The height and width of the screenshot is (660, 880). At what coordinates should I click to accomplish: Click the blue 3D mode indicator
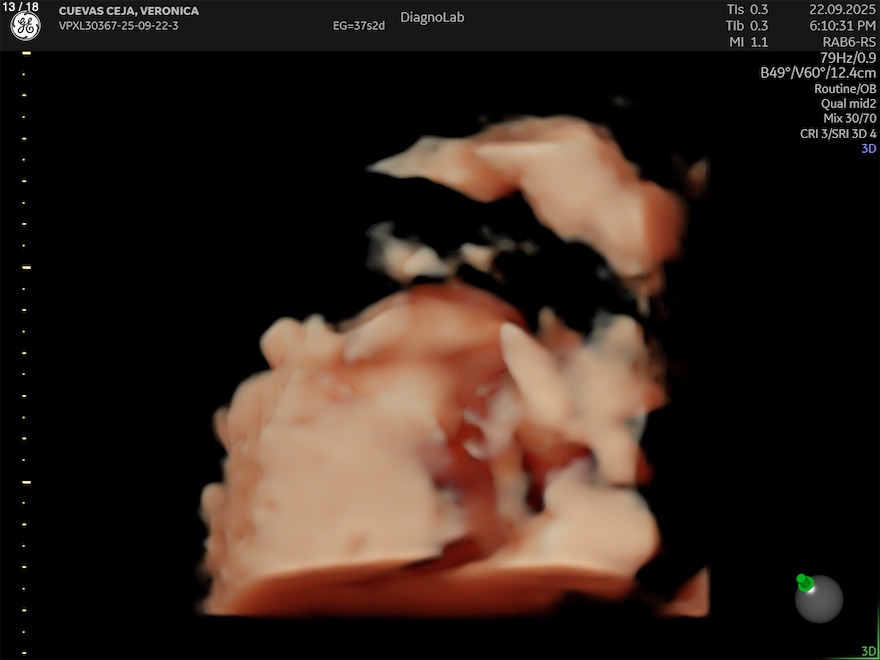point(868,148)
